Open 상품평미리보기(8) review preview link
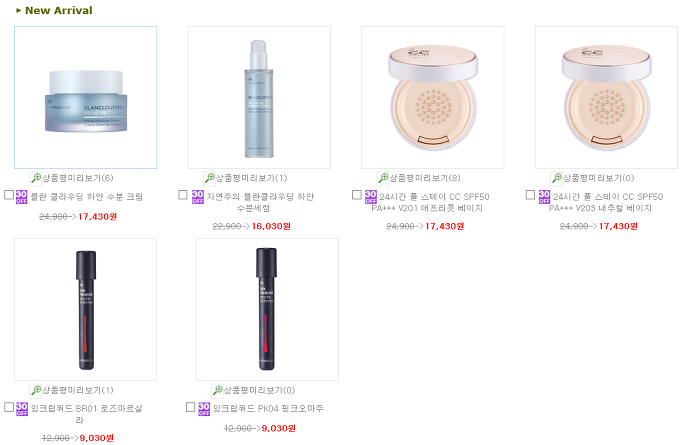 [425, 178]
